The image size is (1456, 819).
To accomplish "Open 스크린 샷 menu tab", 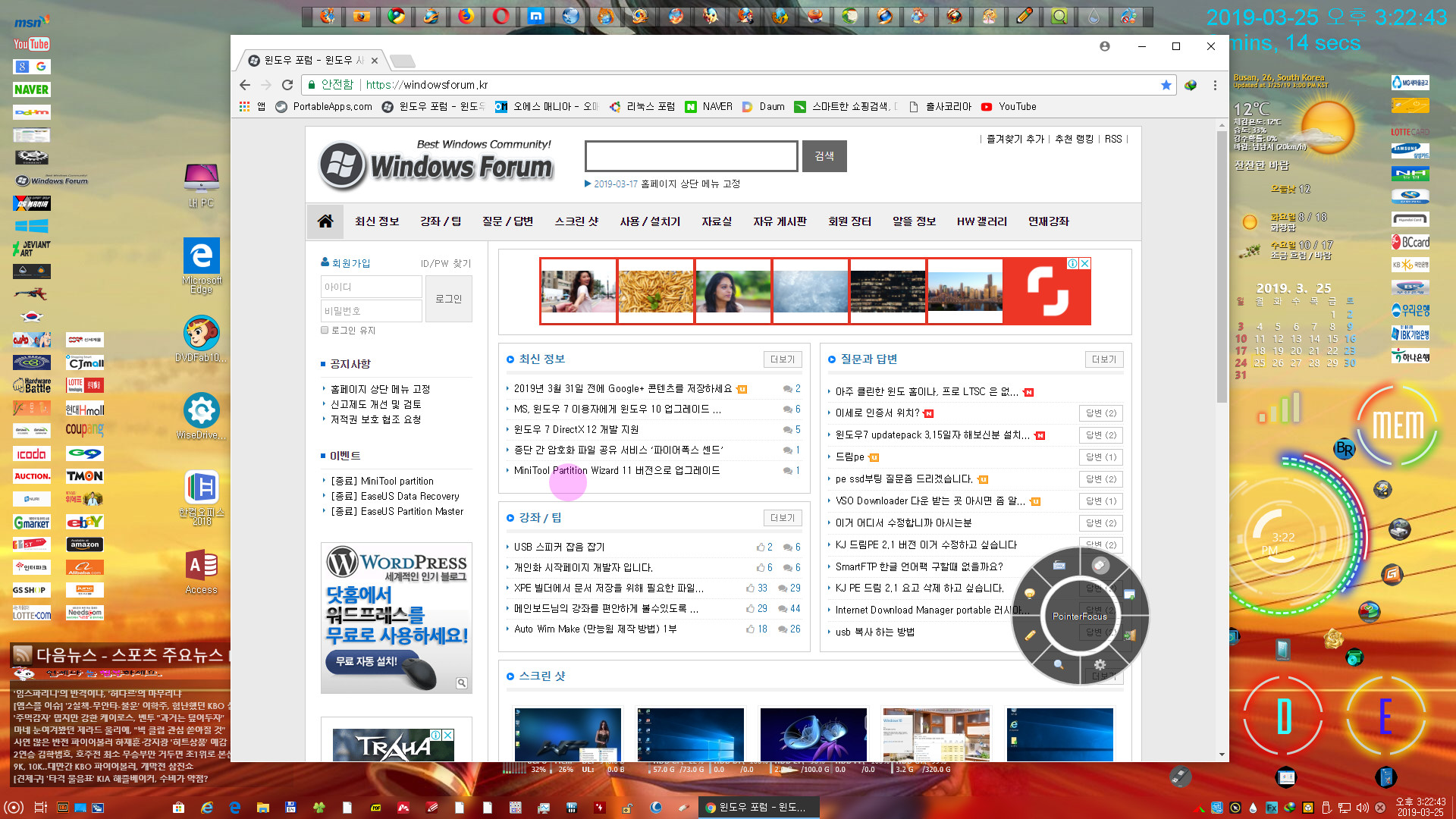I will pyautogui.click(x=576, y=221).
